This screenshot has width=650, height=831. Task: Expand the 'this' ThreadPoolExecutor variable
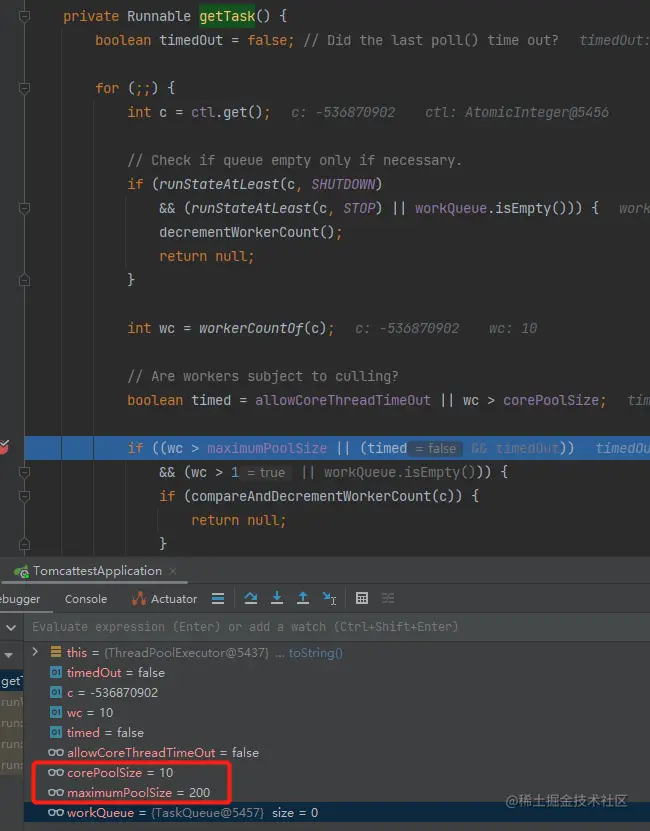(36, 652)
